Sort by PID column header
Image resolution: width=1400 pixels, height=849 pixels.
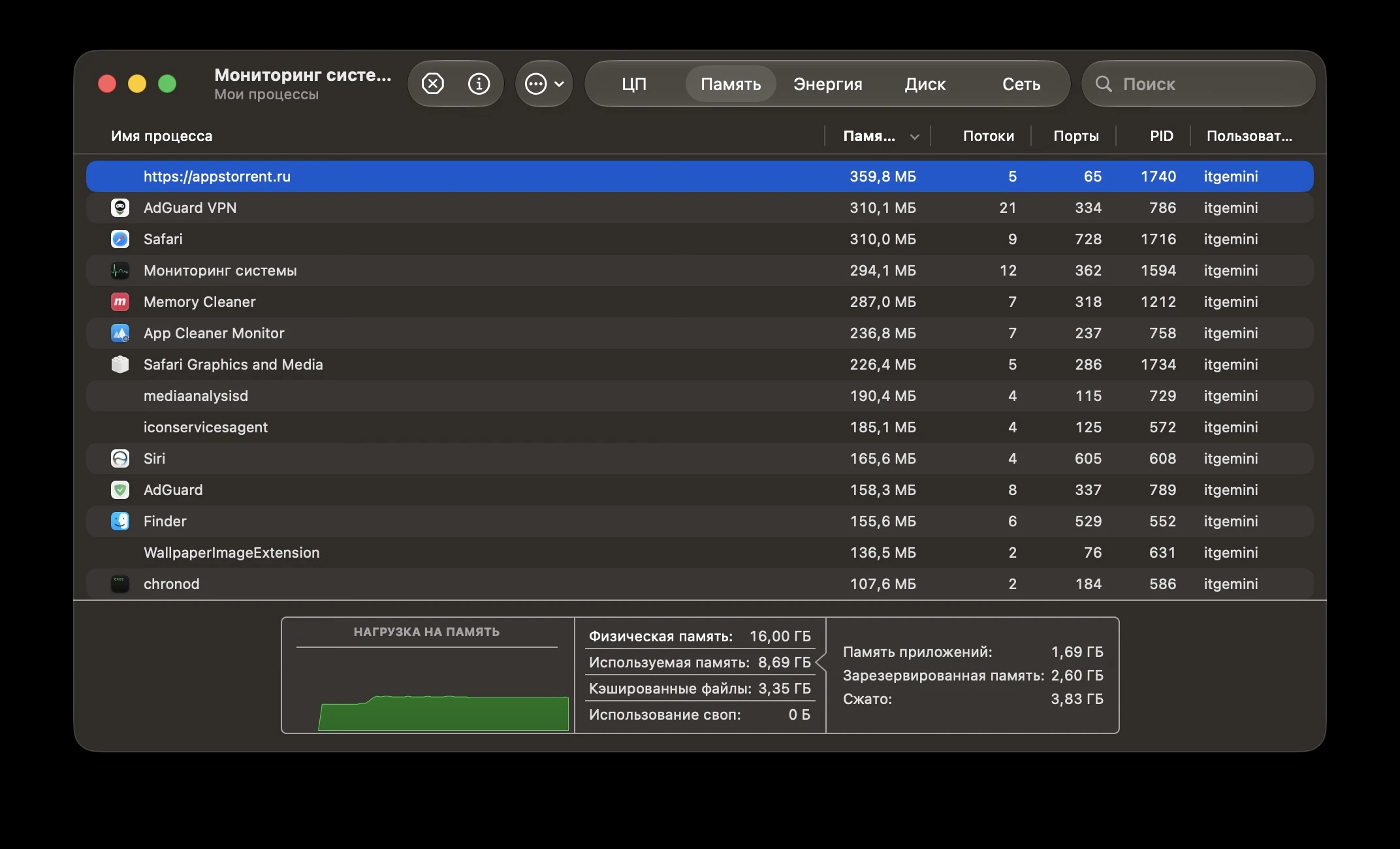[x=1162, y=136]
